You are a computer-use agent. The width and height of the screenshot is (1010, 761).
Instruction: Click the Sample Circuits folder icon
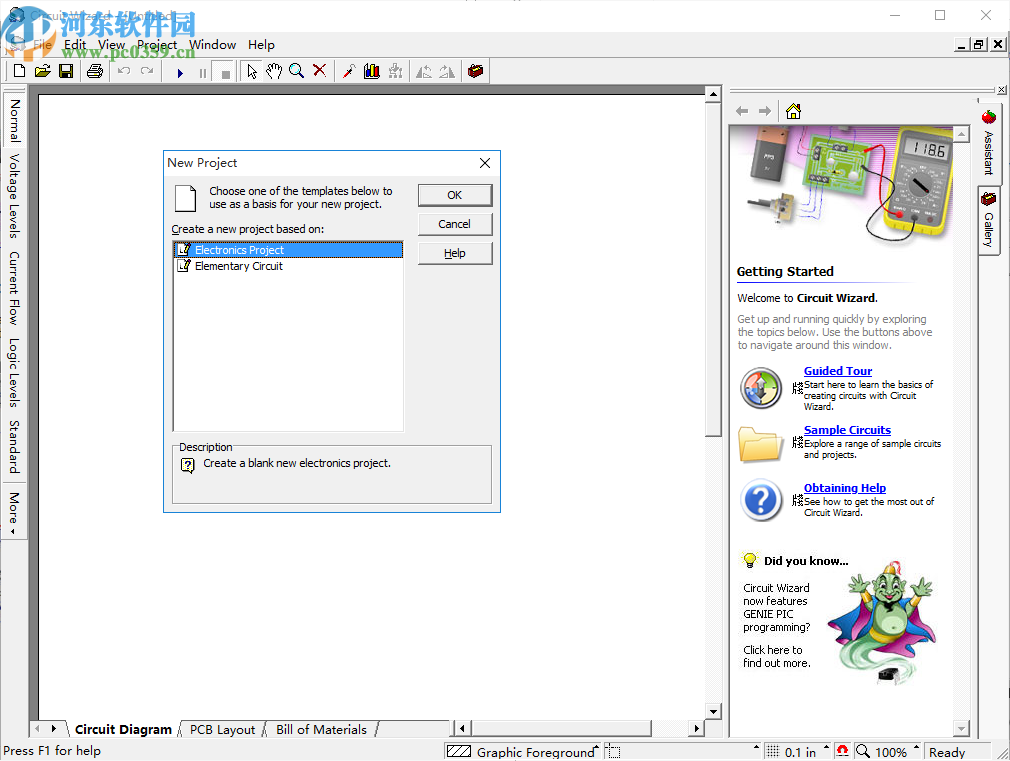tap(760, 445)
